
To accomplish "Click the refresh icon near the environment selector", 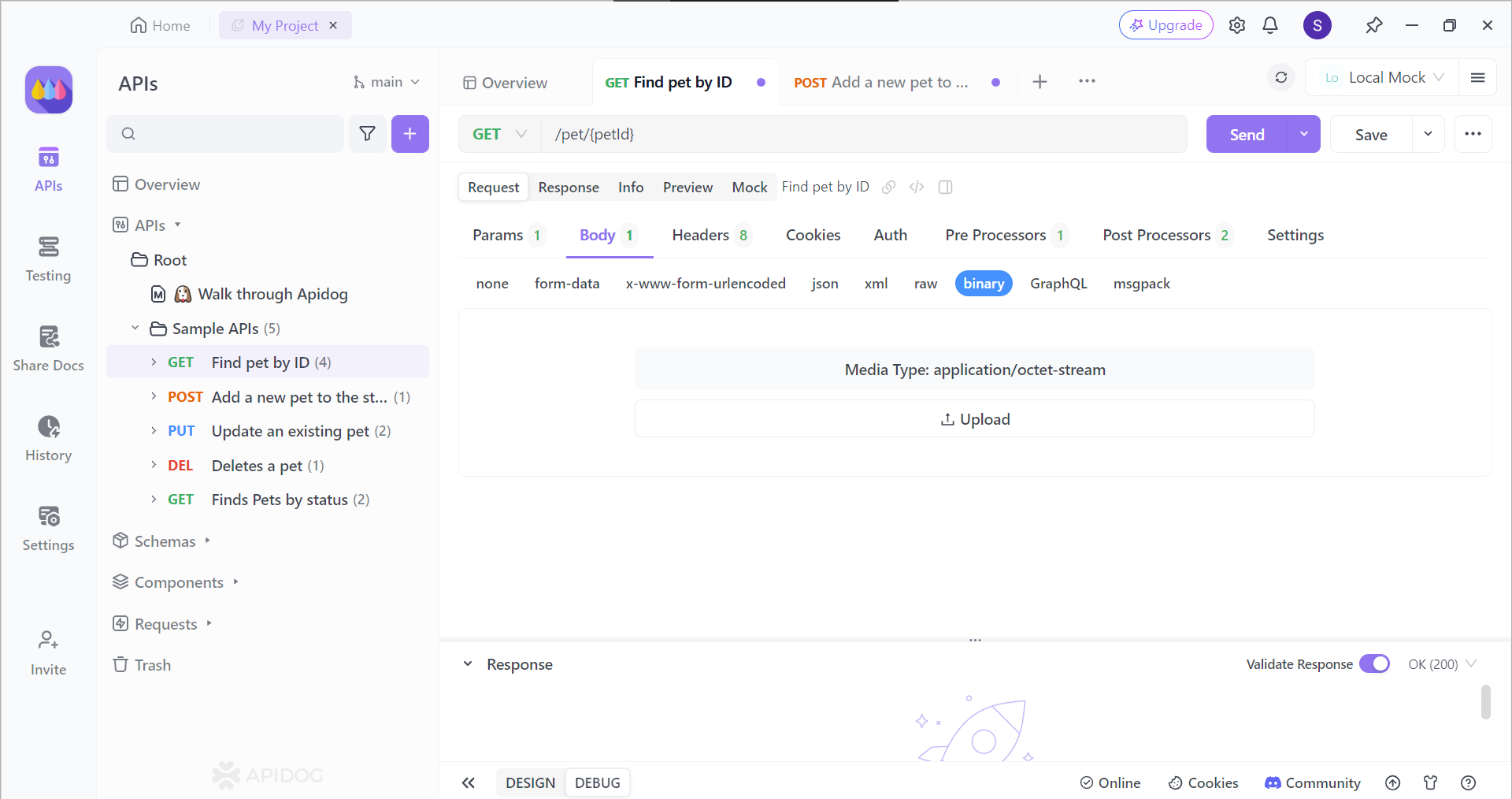I will 1281,77.
